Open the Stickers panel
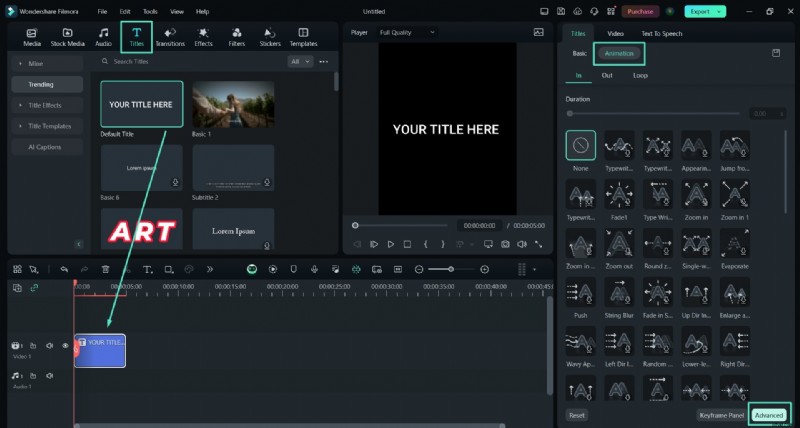800x428 pixels. point(270,38)
